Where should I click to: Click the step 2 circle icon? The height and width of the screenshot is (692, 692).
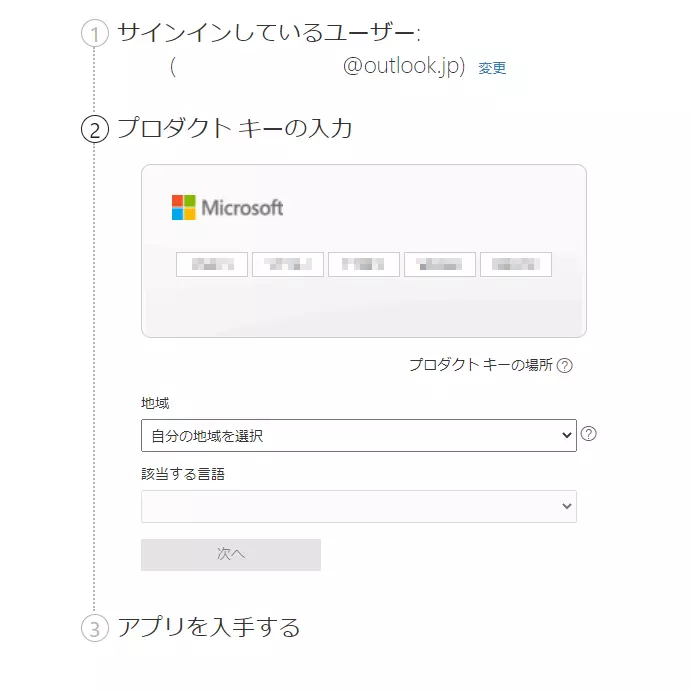(94, 129)
